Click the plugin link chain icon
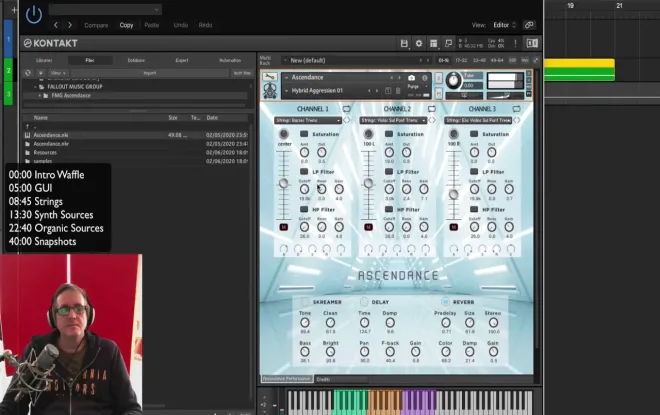Image resolution: width=660 pixels, height=415 pixels. tap(529, 25)
